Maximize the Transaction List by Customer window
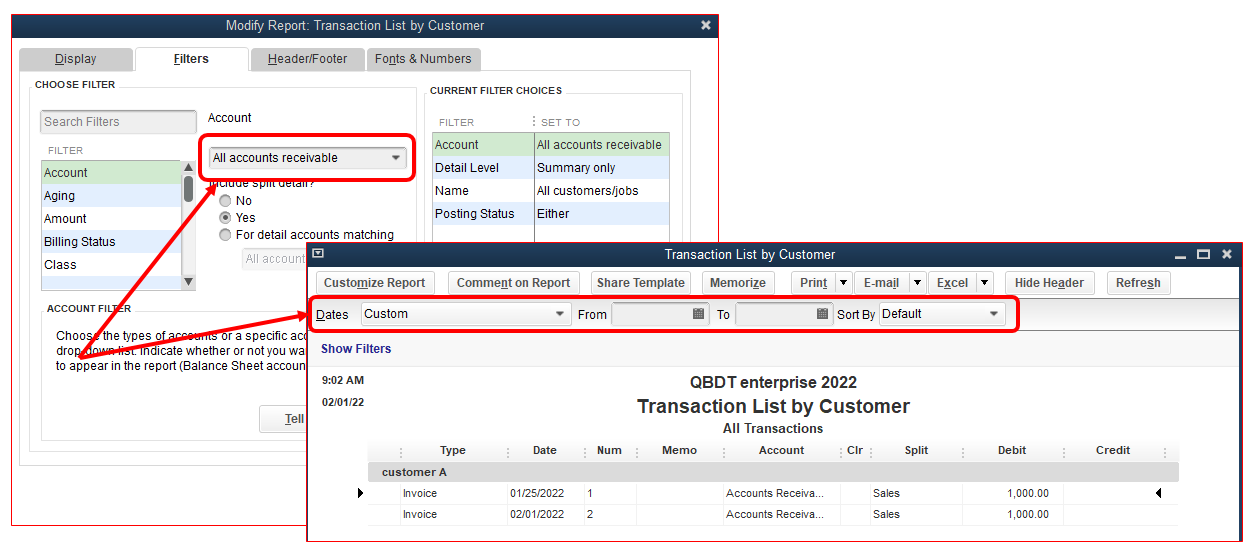 coord(1204,255)
